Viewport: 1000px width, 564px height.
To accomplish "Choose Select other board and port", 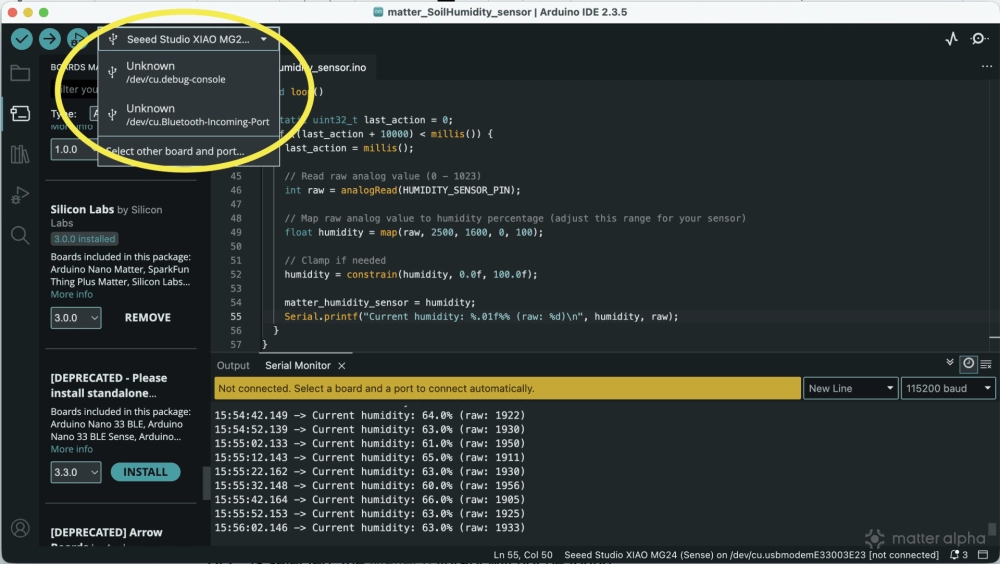I will point(175,151).
